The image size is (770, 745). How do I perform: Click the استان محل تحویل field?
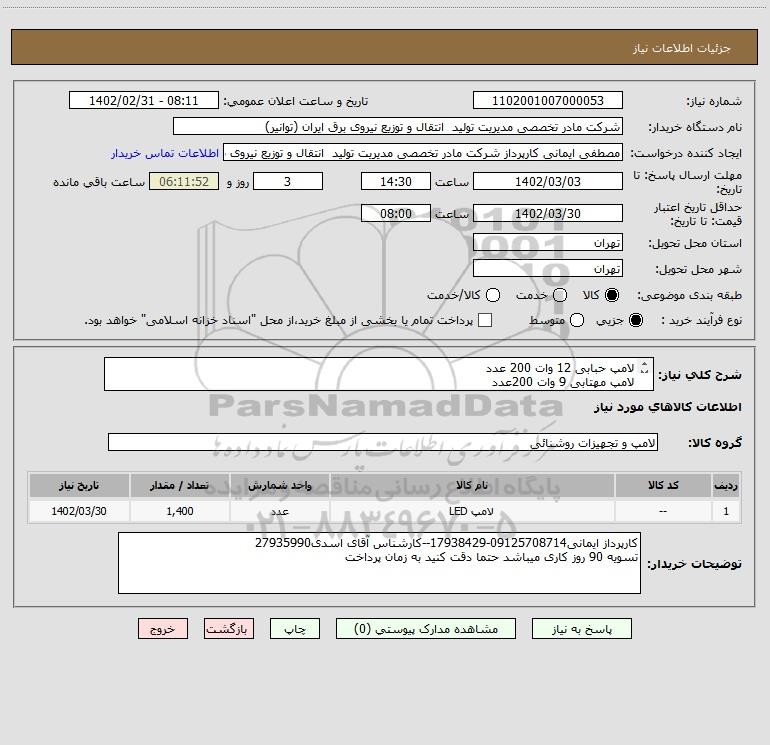point(548,243)
